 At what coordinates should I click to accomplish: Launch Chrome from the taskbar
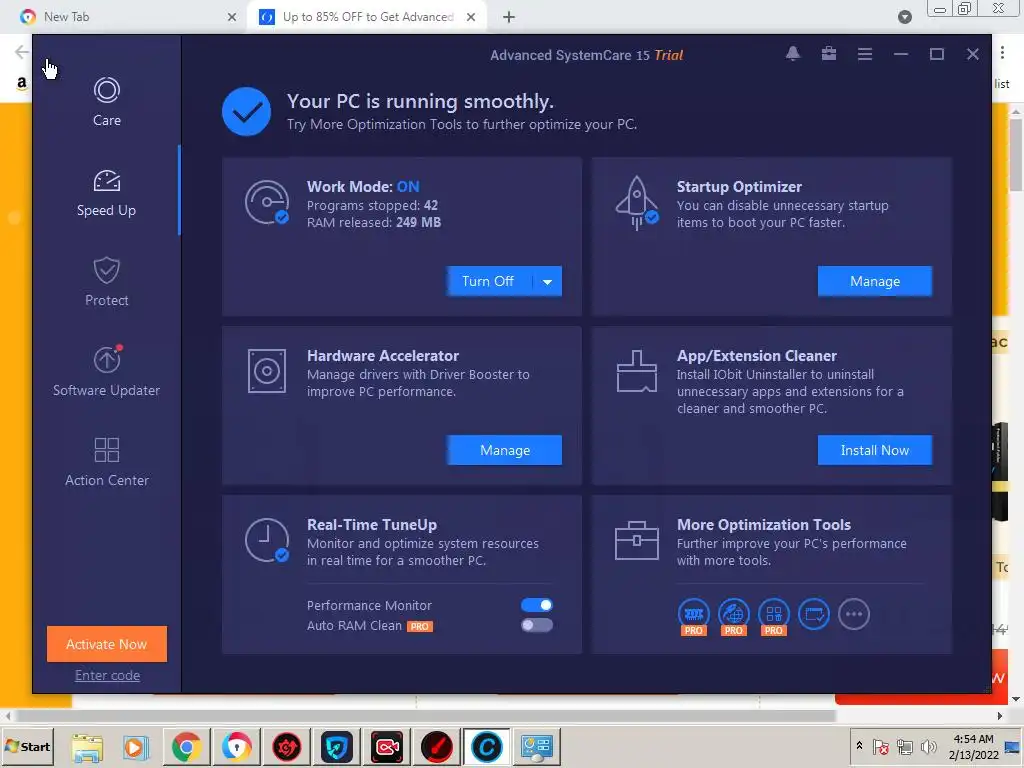click(x=186, y=747)
